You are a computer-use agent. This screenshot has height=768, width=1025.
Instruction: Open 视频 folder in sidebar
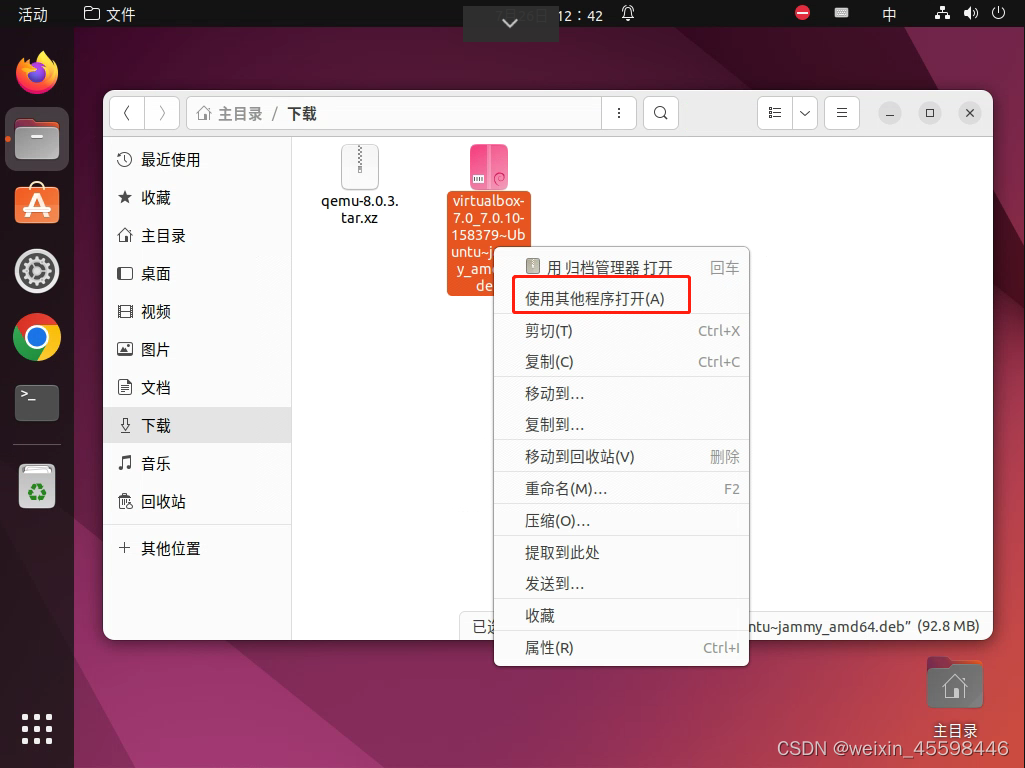[x=197, y=311]
